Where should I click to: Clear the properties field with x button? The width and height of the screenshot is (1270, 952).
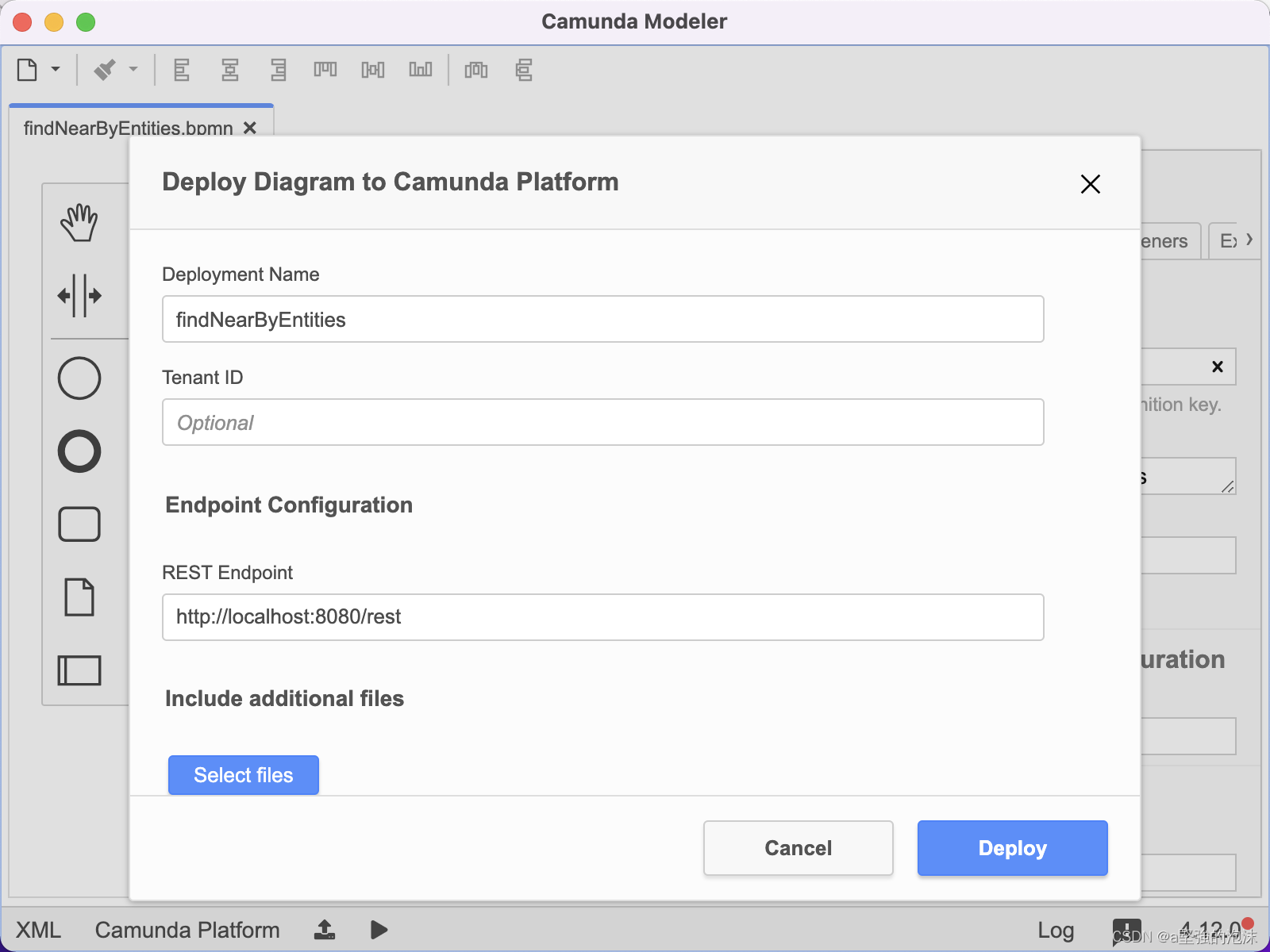point(1218,367)
